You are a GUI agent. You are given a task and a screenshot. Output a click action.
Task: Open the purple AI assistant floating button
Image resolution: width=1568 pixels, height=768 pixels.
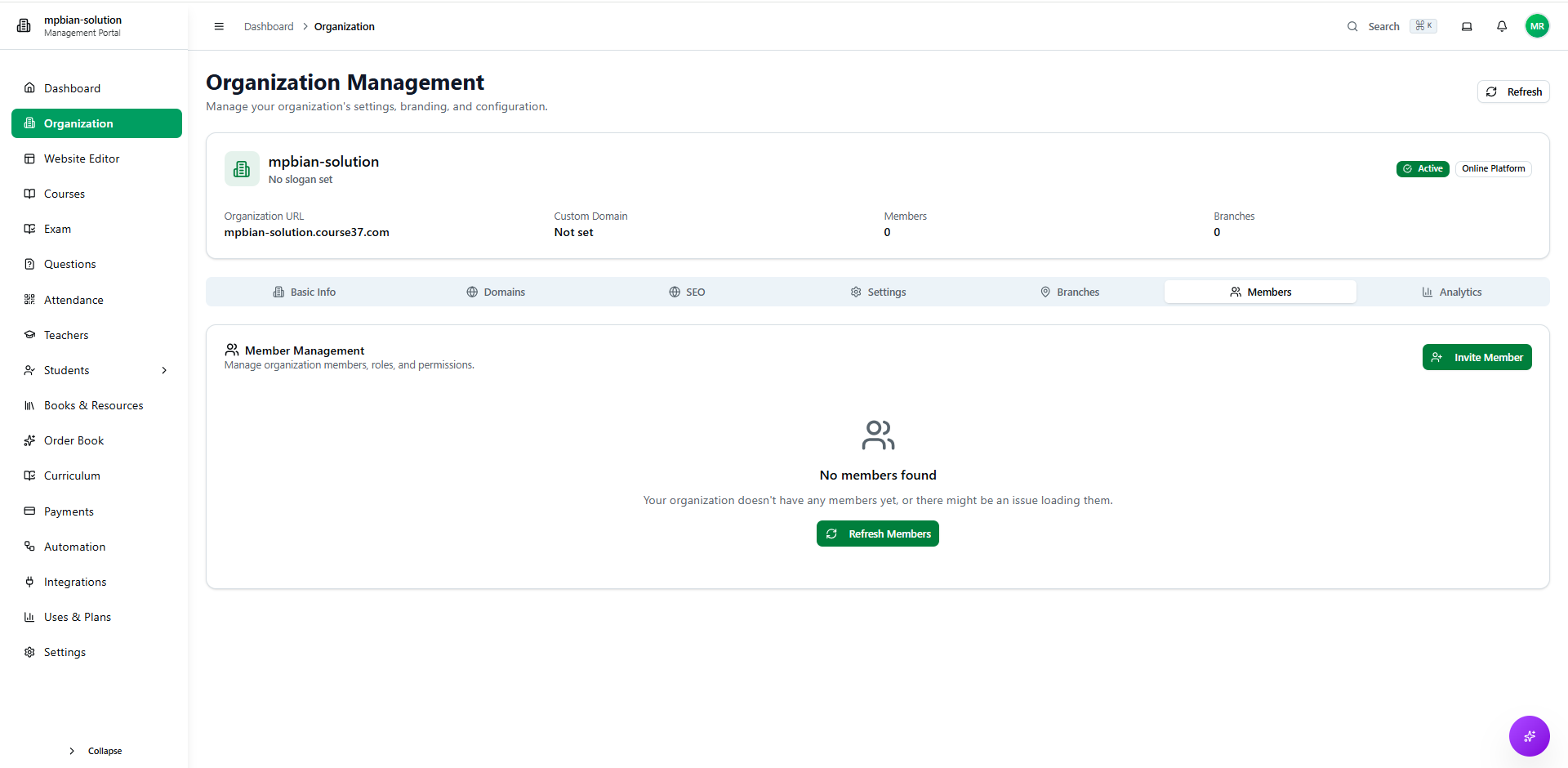pos(1529,736)
